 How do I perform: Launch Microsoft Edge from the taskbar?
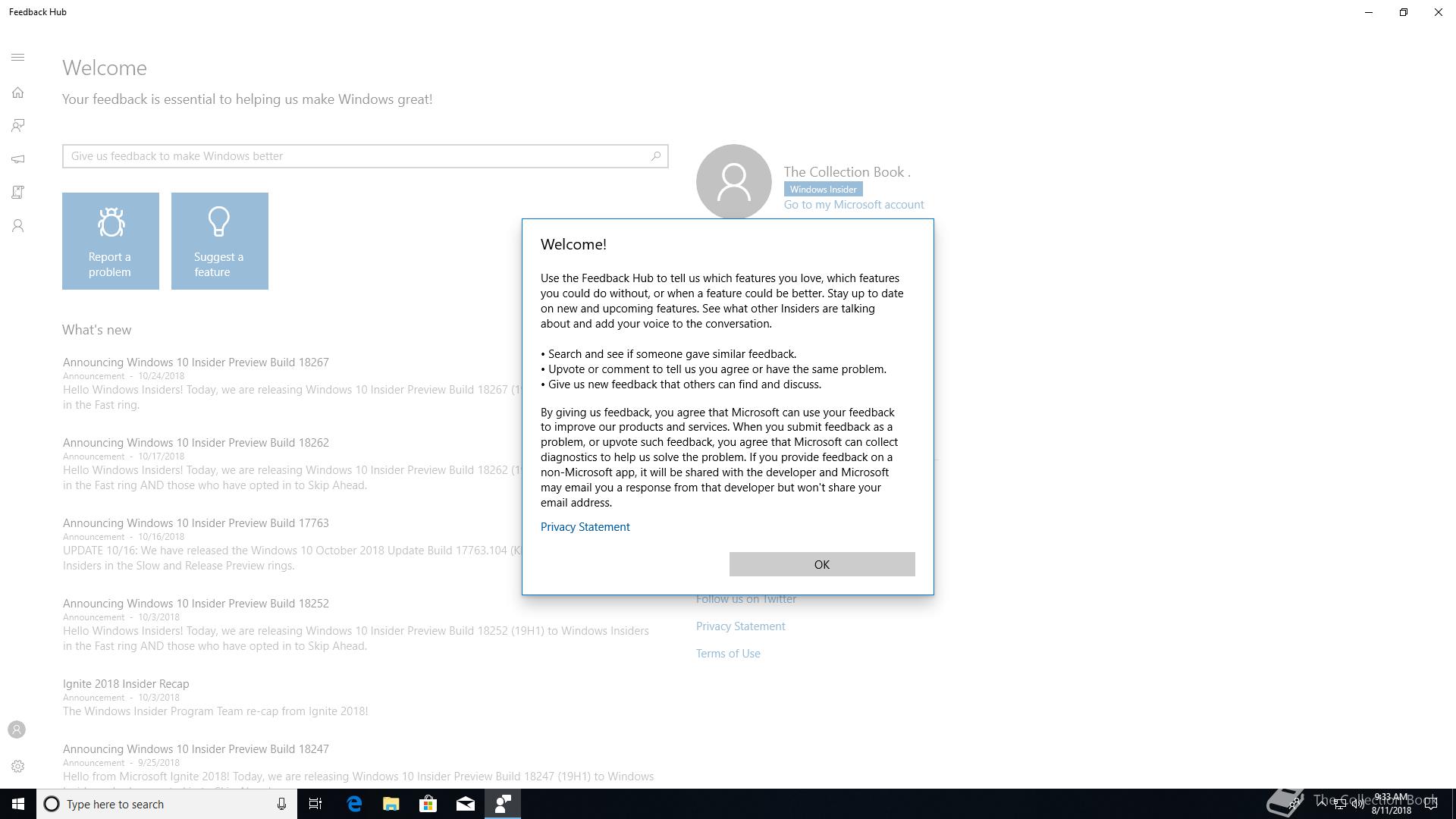pyautogui.click(x=354, y=804)
